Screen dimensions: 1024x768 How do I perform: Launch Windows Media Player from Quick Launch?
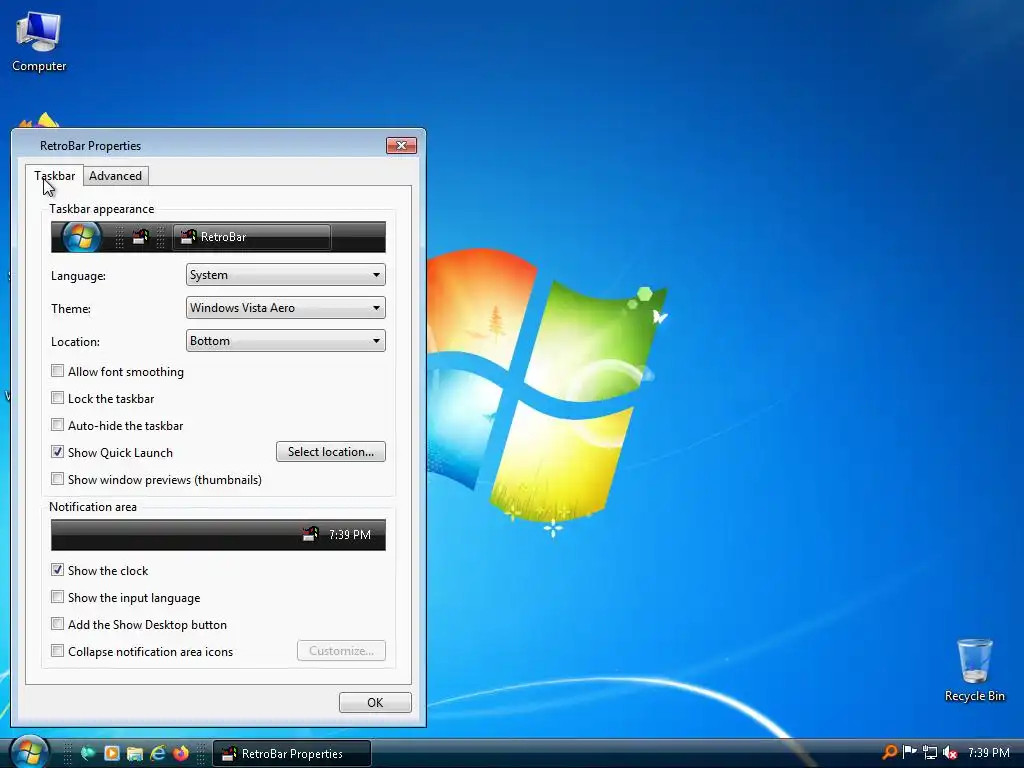112,754
